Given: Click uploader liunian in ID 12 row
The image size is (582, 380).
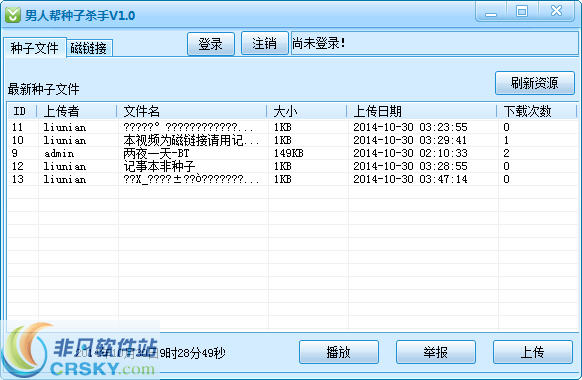Looking at the screenshot, I should click(x=65, y=166).
